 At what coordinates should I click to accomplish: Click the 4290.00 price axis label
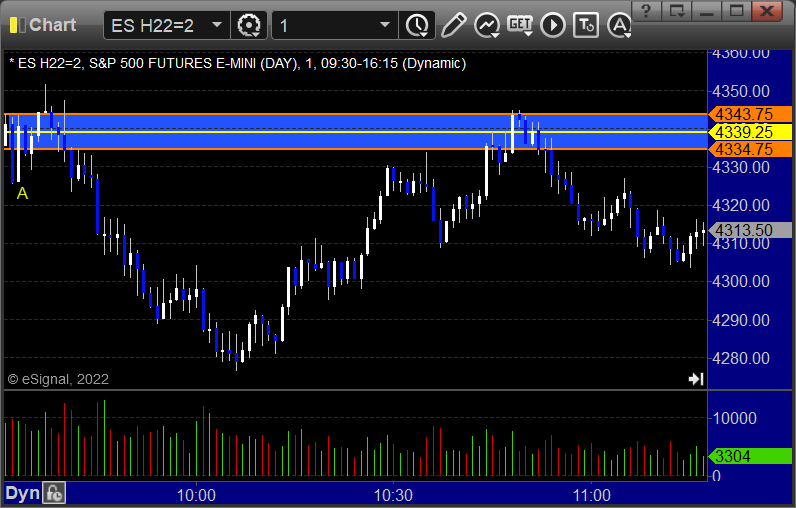[x=741, y=320]
